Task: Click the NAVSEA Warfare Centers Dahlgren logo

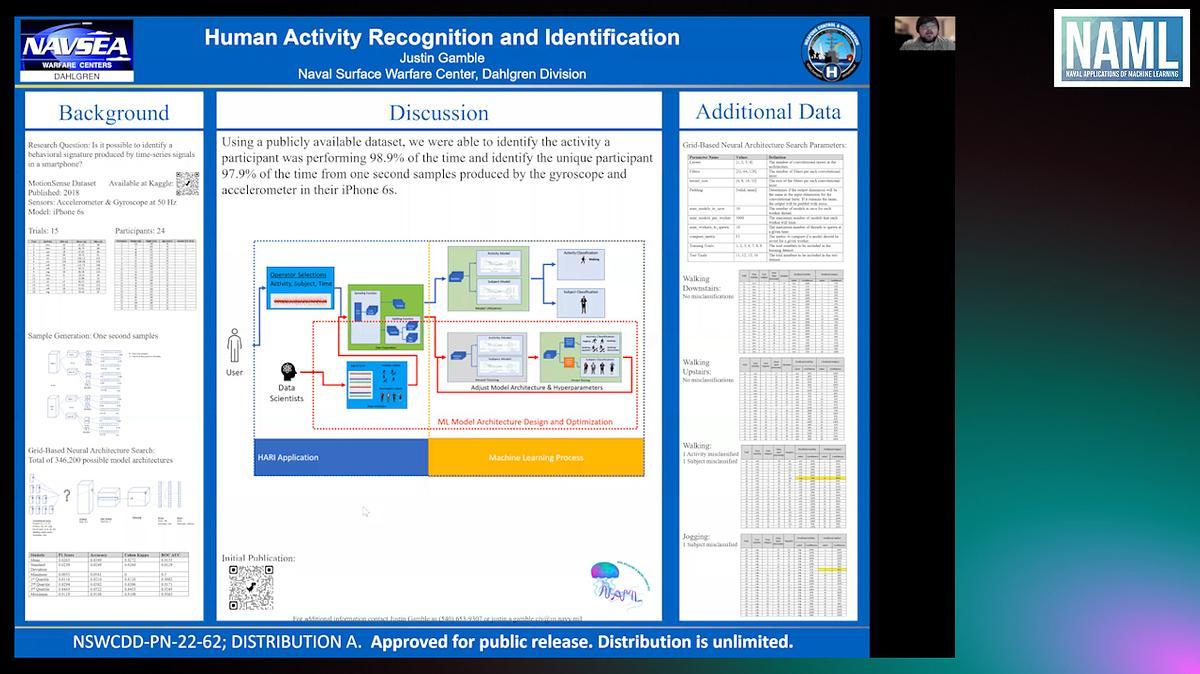Action: coord(77,52)
